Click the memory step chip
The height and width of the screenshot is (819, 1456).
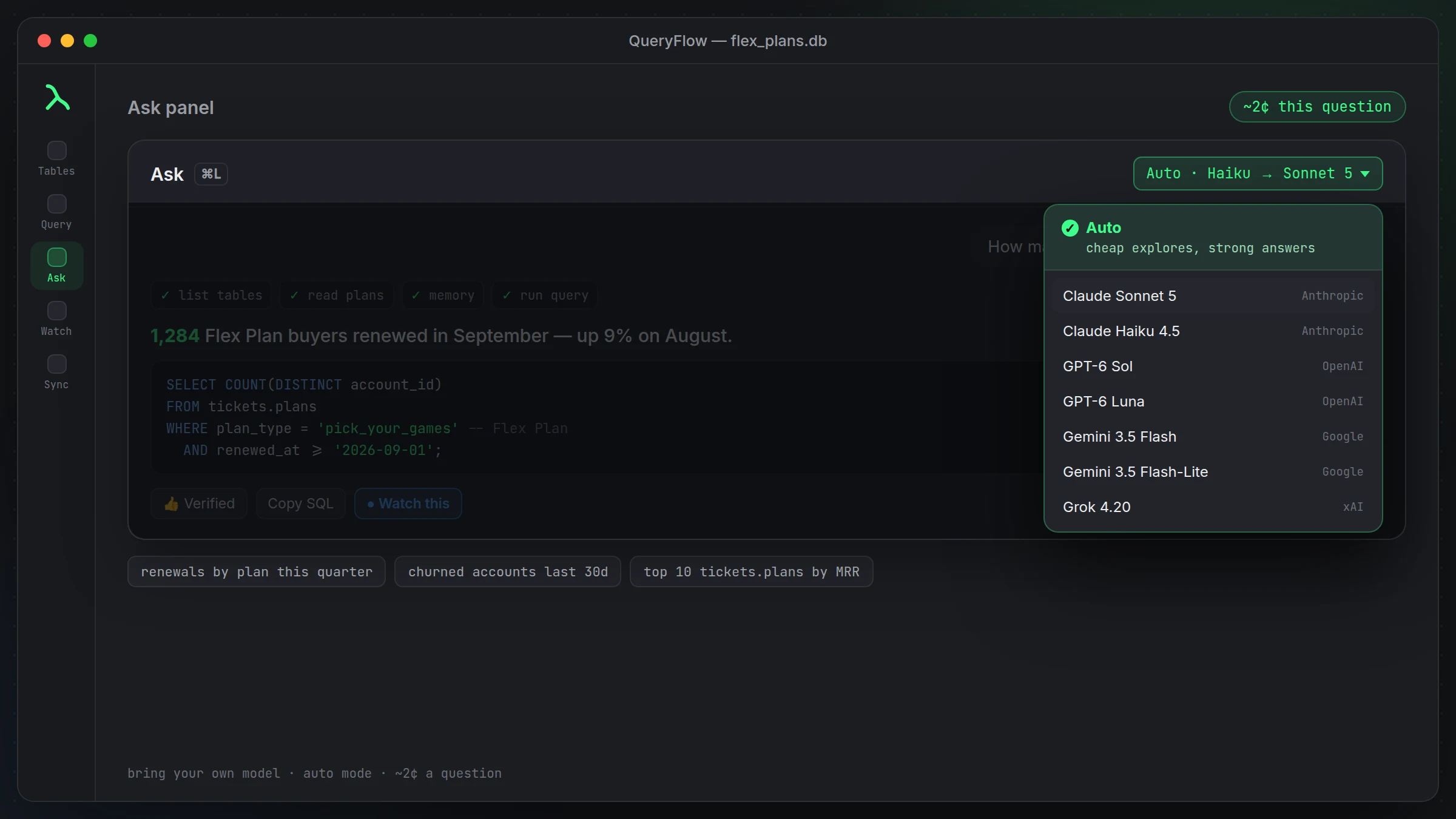click(x=442, y=295)
